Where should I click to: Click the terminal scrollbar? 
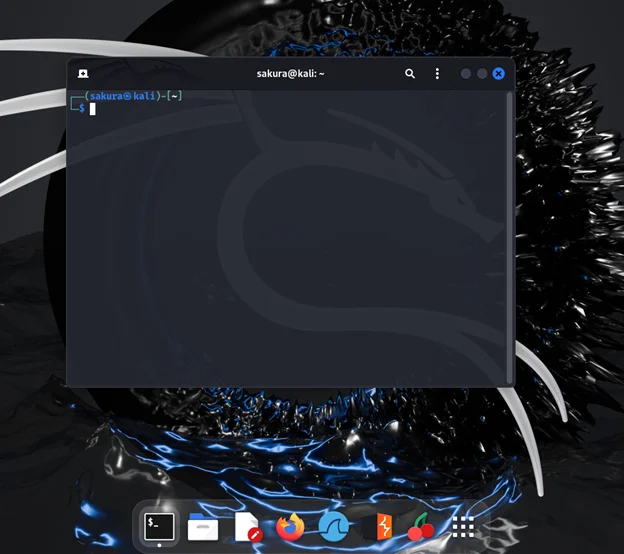tap(509, 238)
